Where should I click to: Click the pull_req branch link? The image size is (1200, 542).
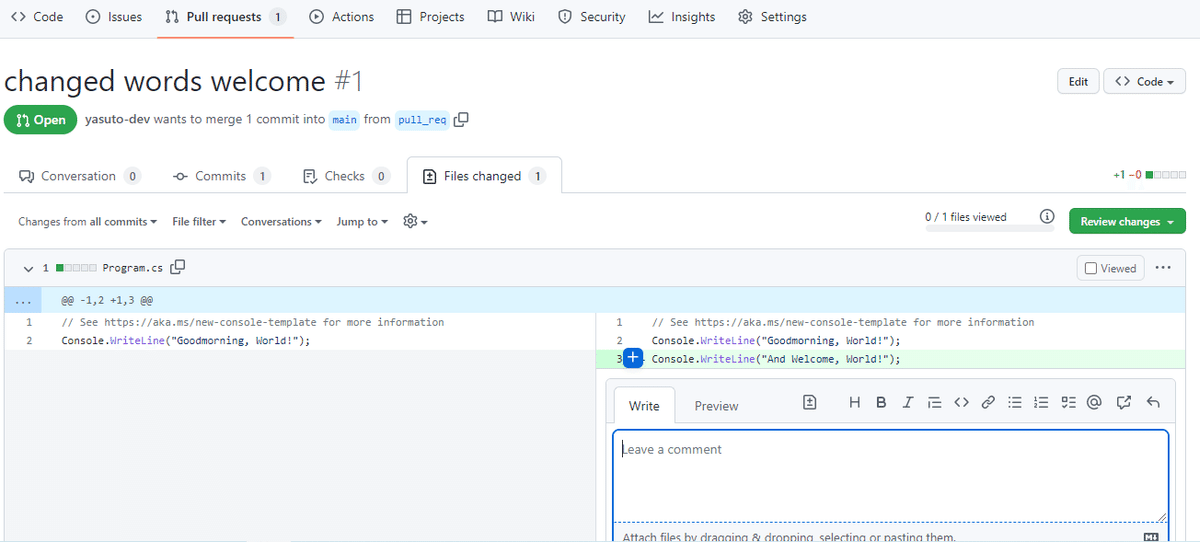[x=422, y=120]
